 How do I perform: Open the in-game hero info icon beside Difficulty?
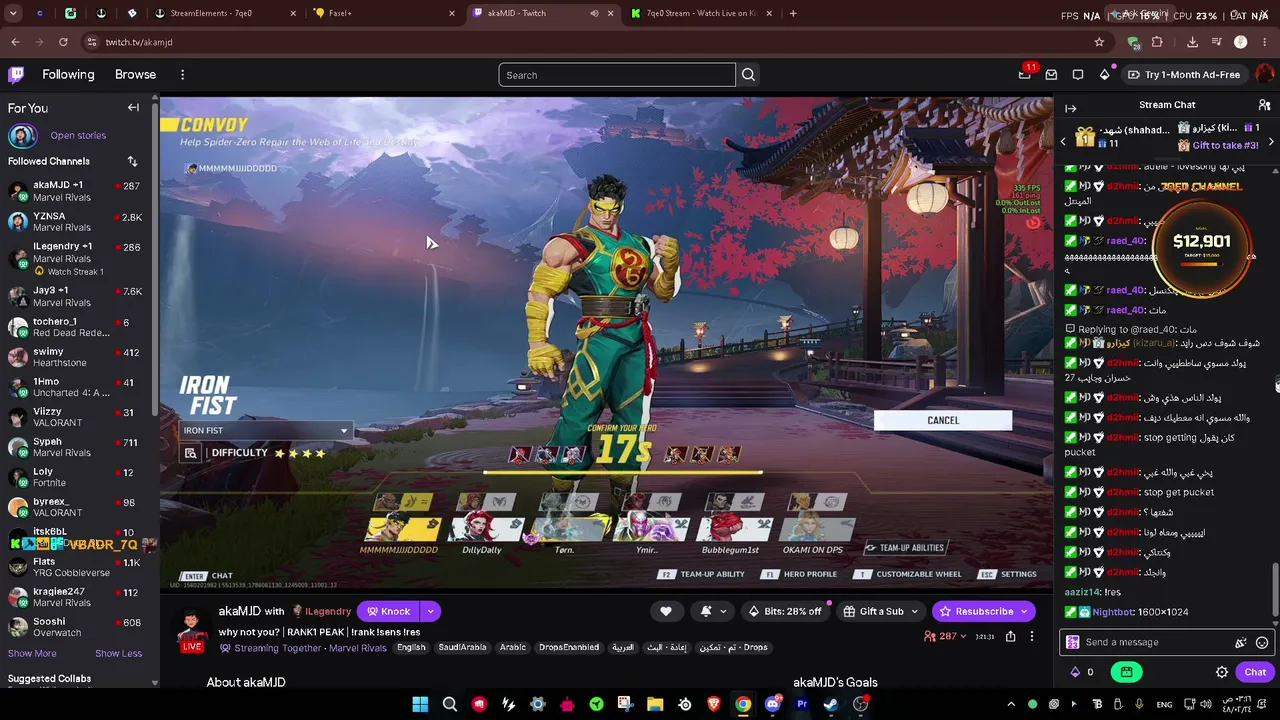tap(190, 454)
